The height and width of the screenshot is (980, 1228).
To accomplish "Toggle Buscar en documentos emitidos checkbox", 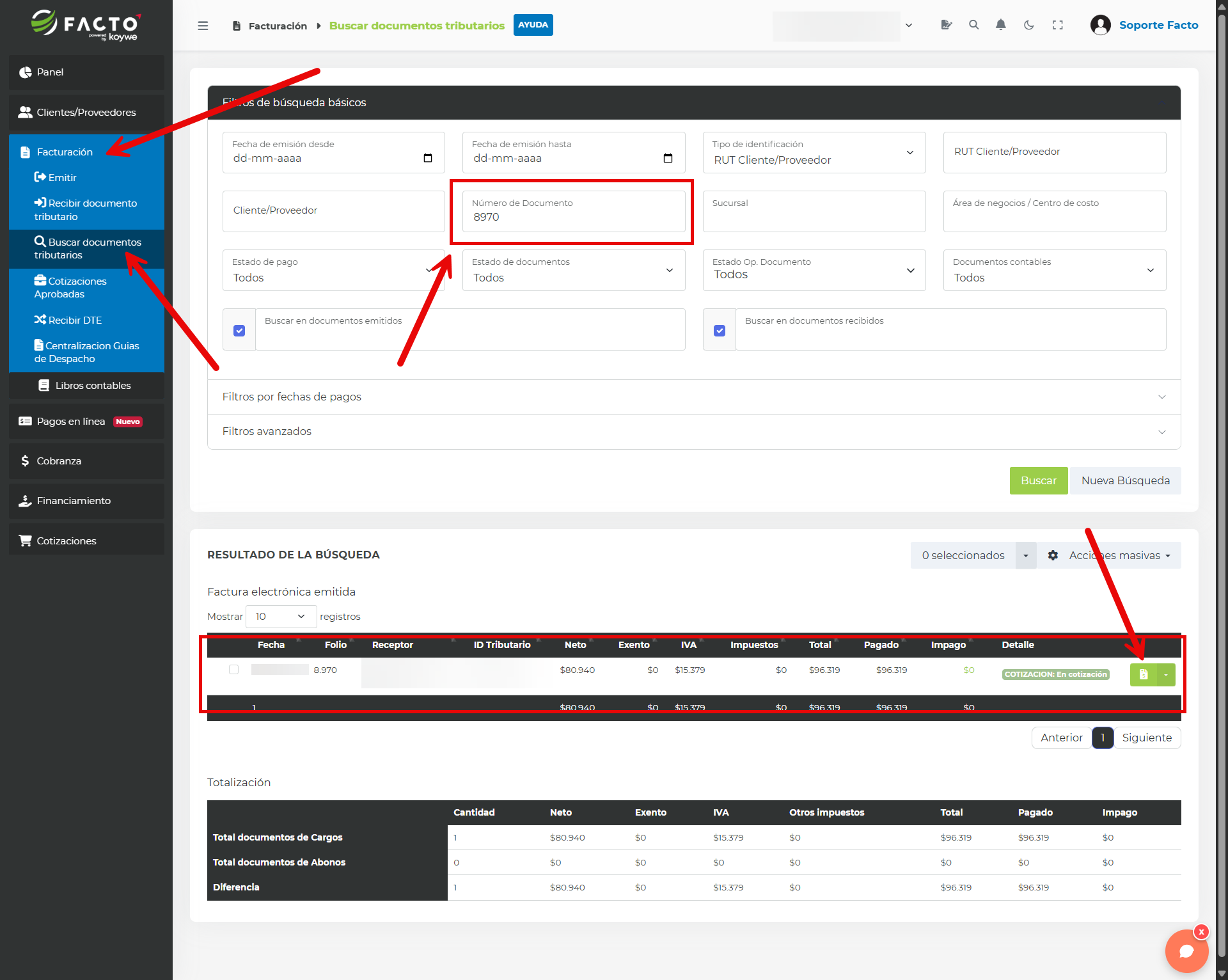I will [239, 331].
